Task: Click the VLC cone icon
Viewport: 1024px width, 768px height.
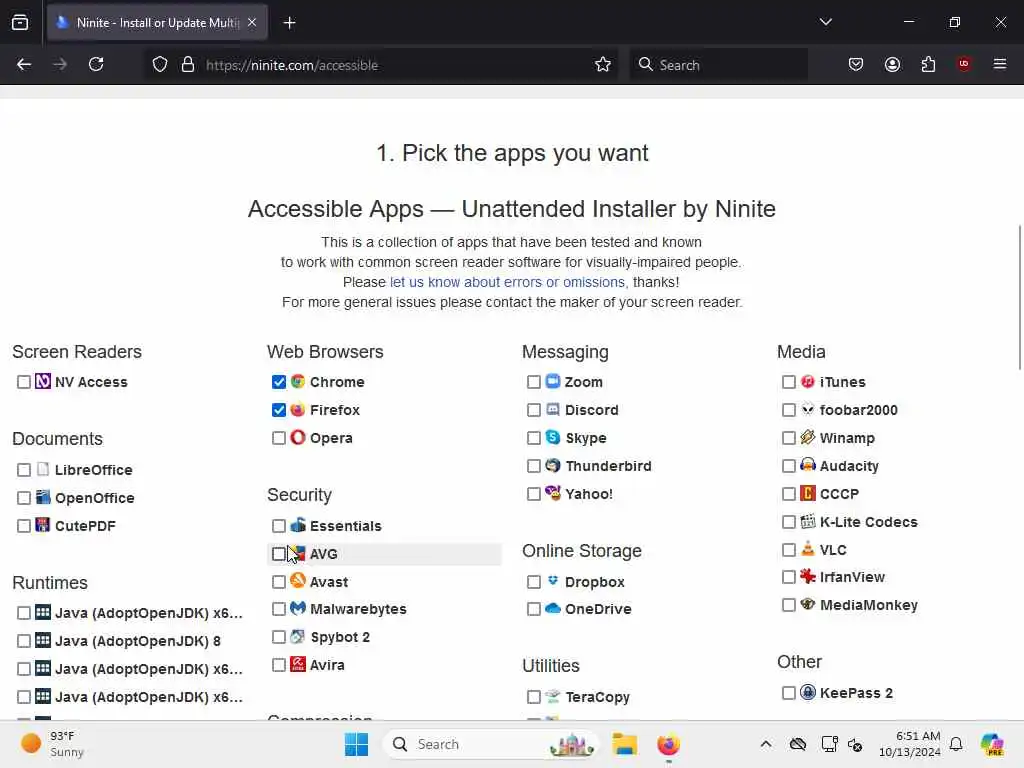Action: pos(808,549)
